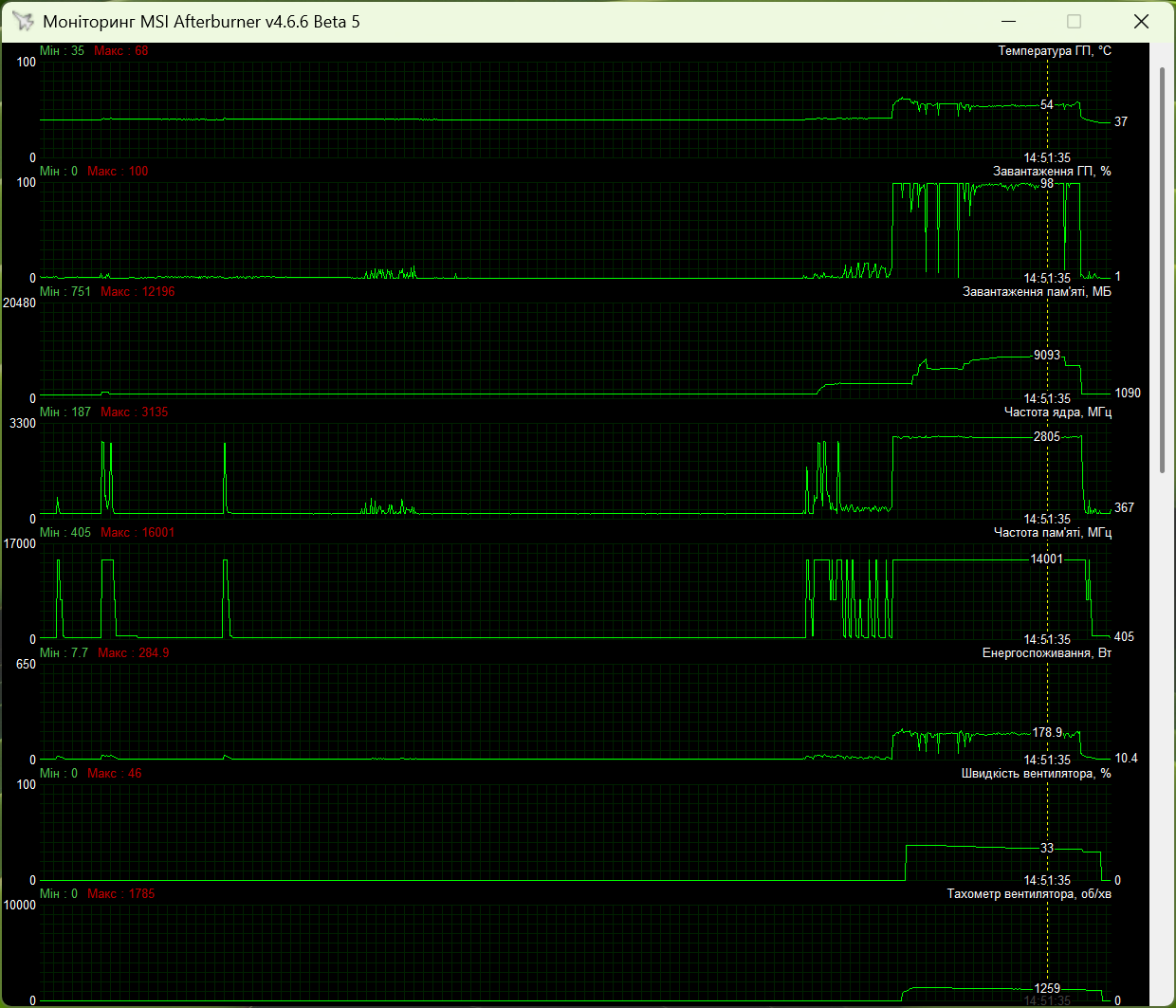
Task: Click the 'Мін : 751' memory usage label
Action: pos(65,292)
